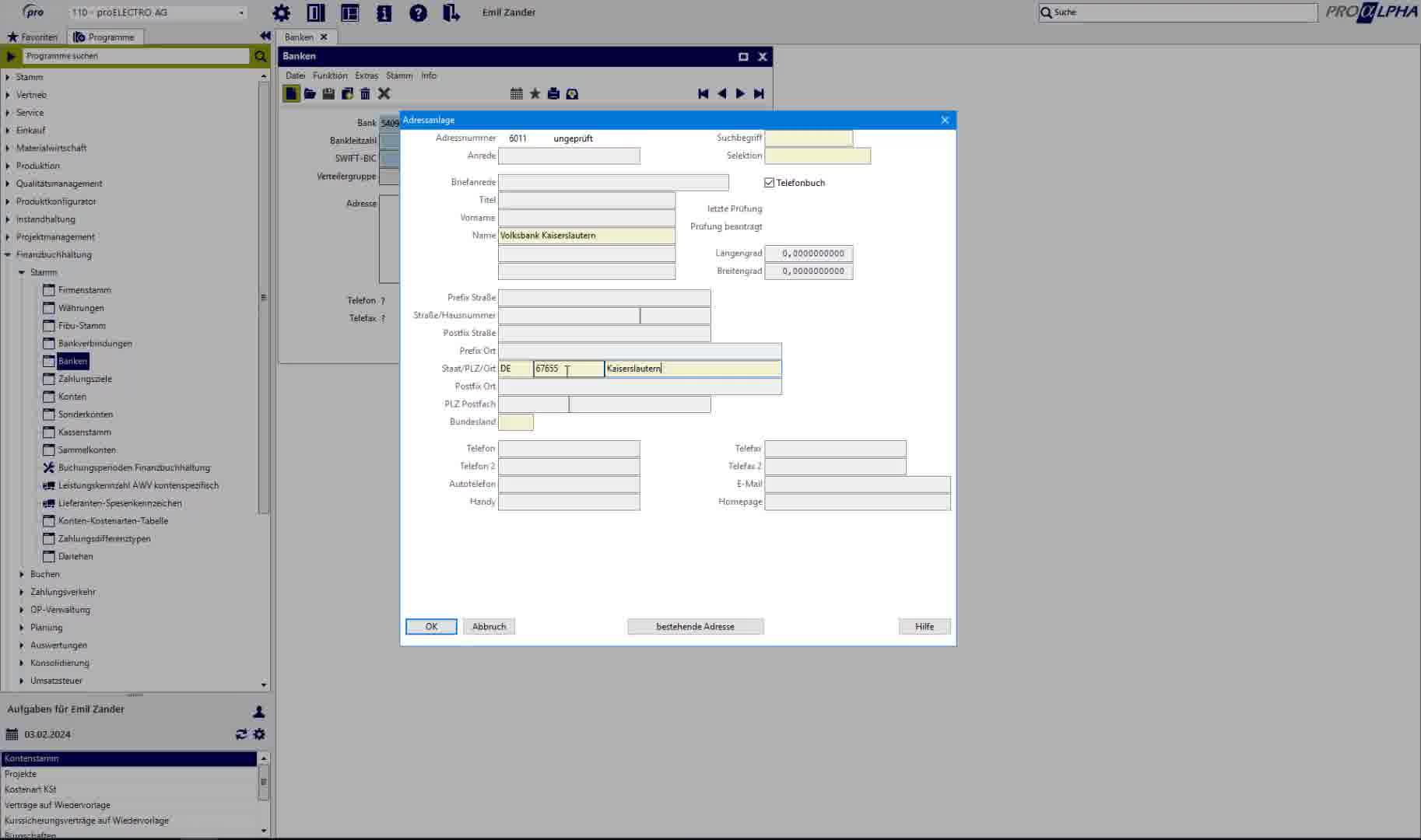Open the settings gear in the top bar
The height and width of the screenshot is (840, 1421).
[281, 12]
